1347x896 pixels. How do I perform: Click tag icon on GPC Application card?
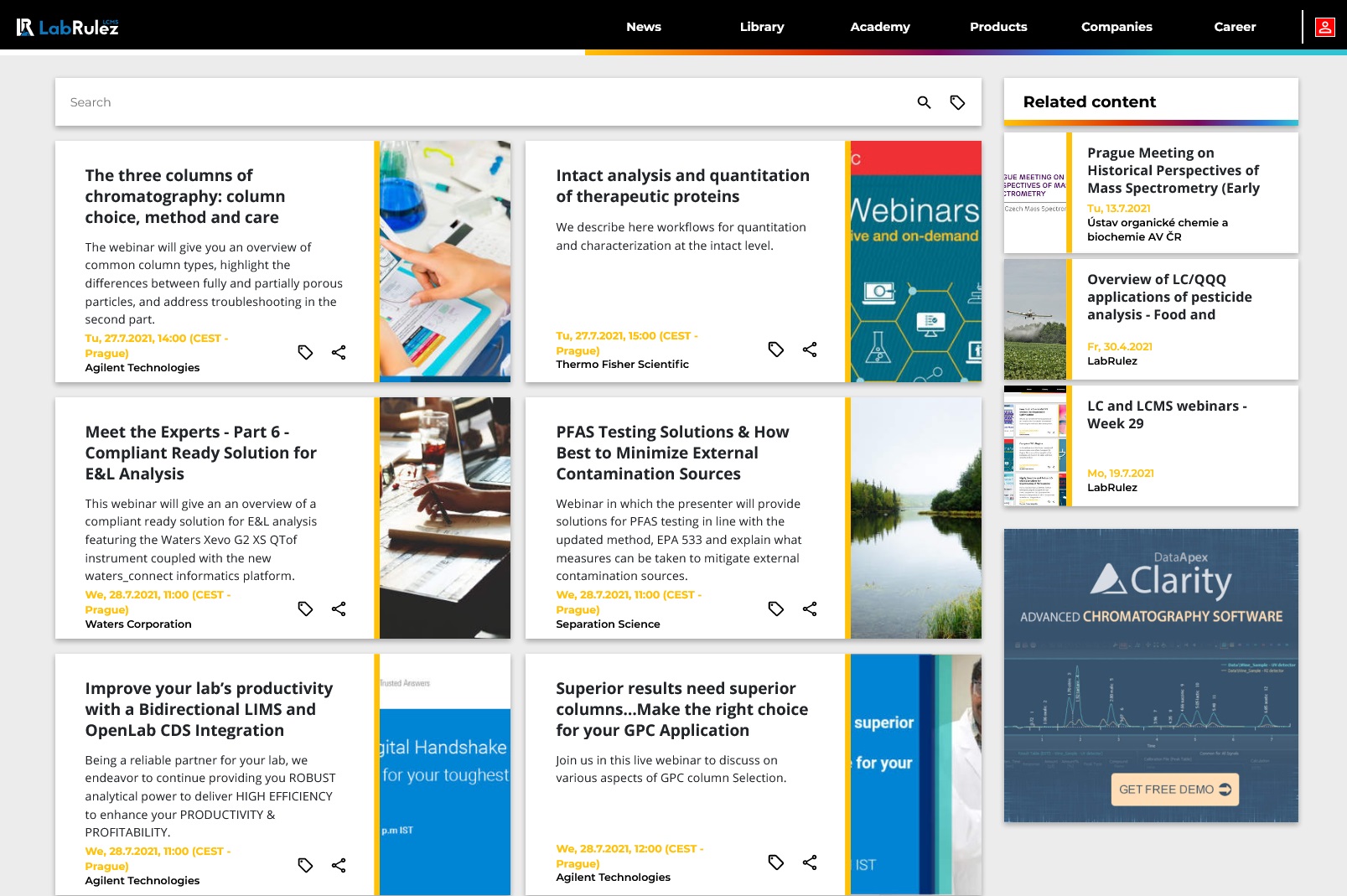776,862
